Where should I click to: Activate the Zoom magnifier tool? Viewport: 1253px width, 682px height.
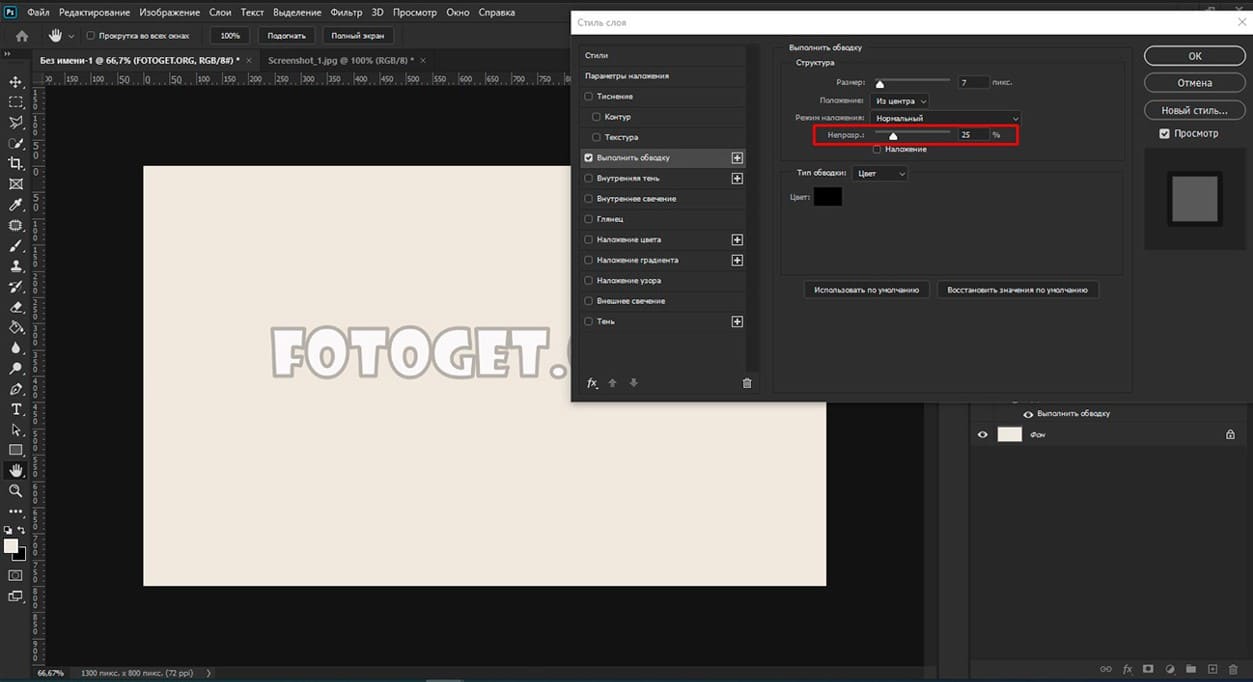coord(16,491)
